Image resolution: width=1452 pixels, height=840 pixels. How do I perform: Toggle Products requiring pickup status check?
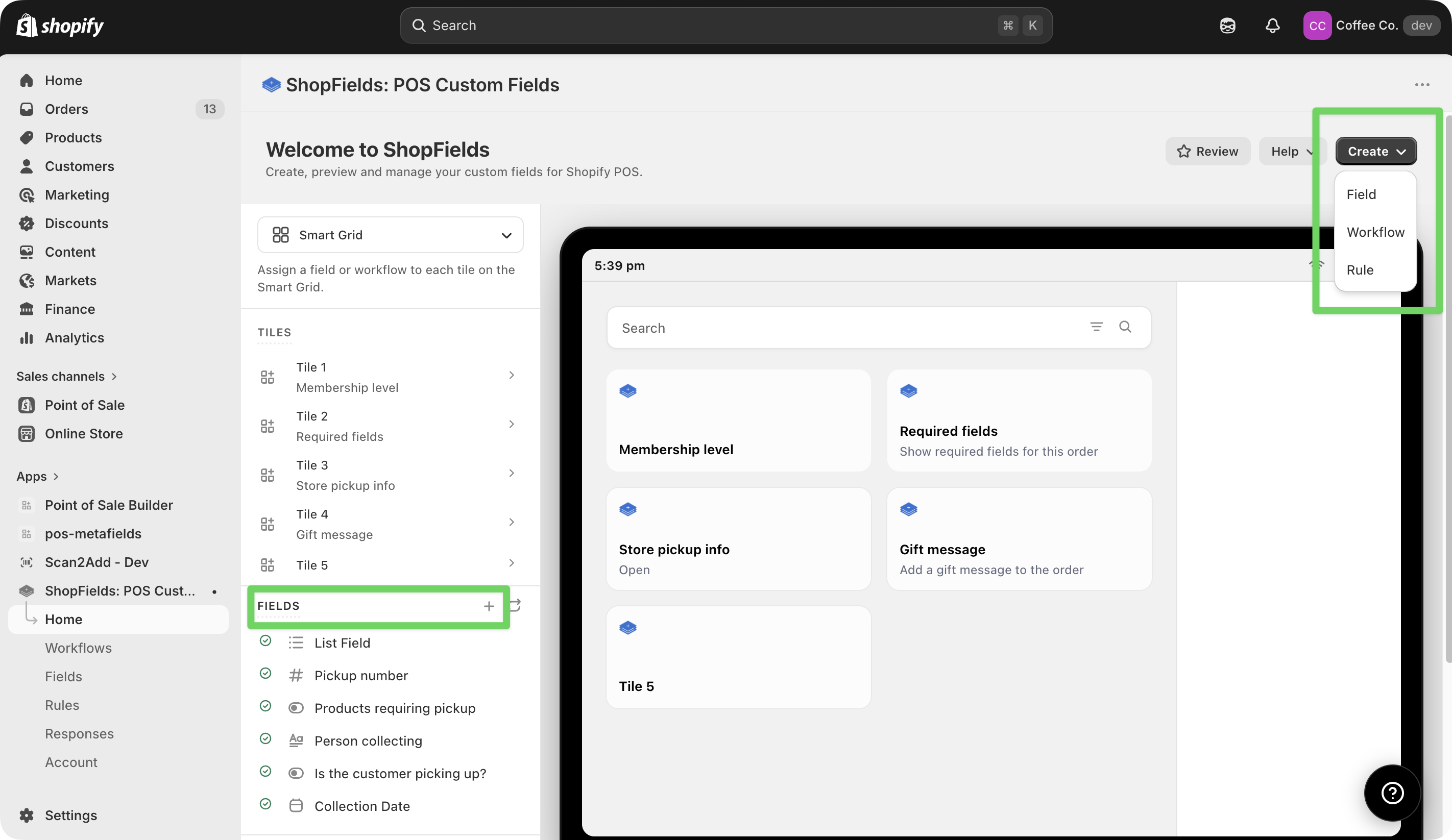(x=265, y=706)
